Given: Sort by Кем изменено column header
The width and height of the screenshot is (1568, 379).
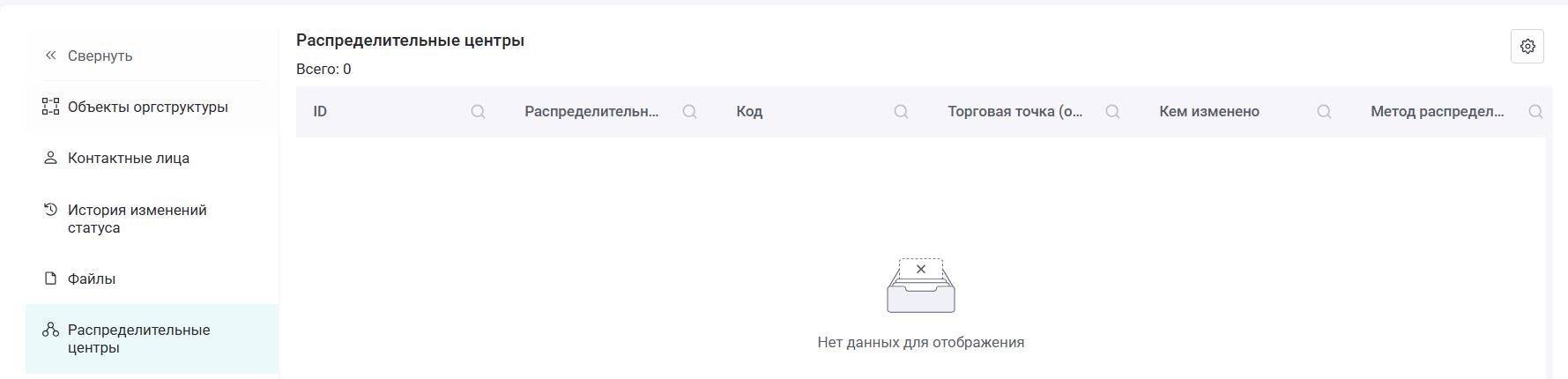Looking at the screenshot, I should pos(1209,111).
